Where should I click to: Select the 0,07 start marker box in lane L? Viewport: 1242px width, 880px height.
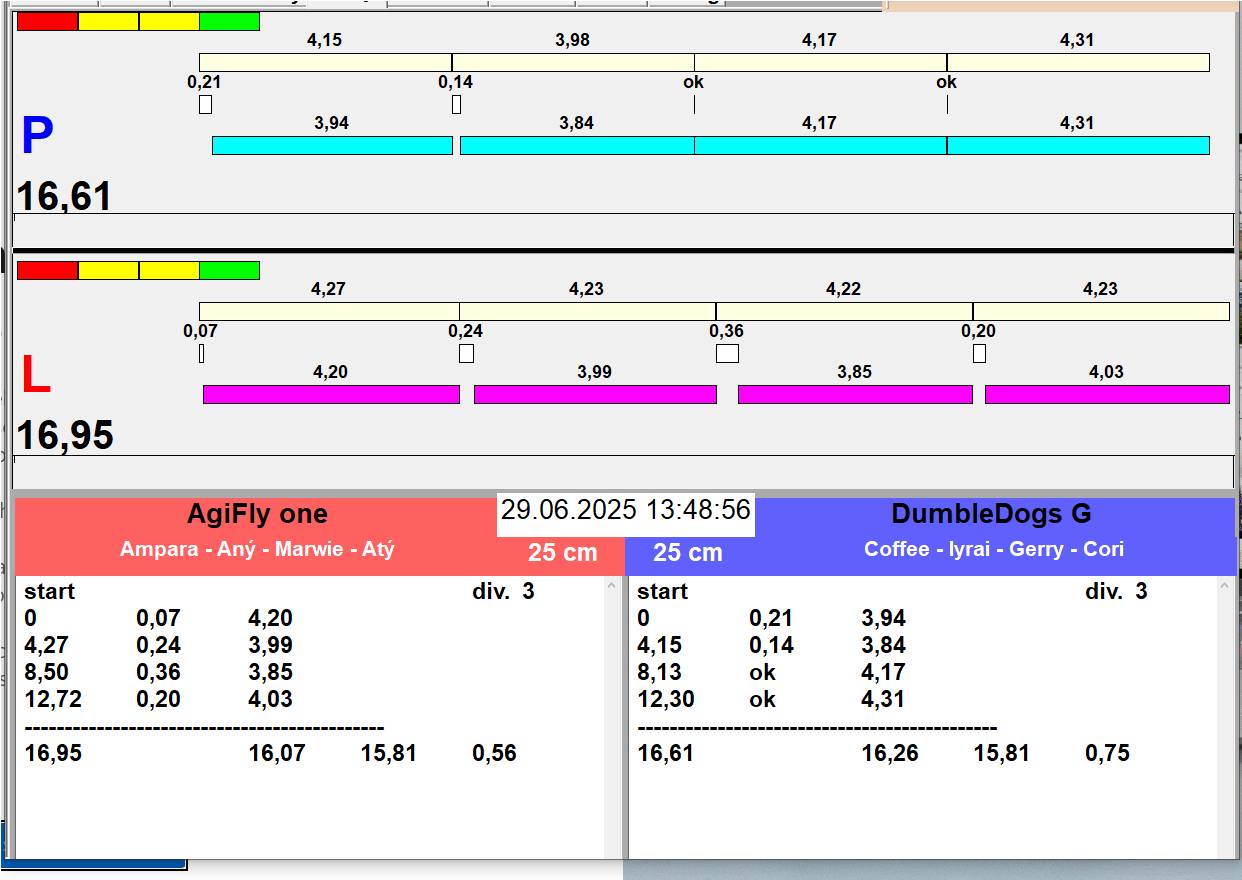[x=201, y=353]
